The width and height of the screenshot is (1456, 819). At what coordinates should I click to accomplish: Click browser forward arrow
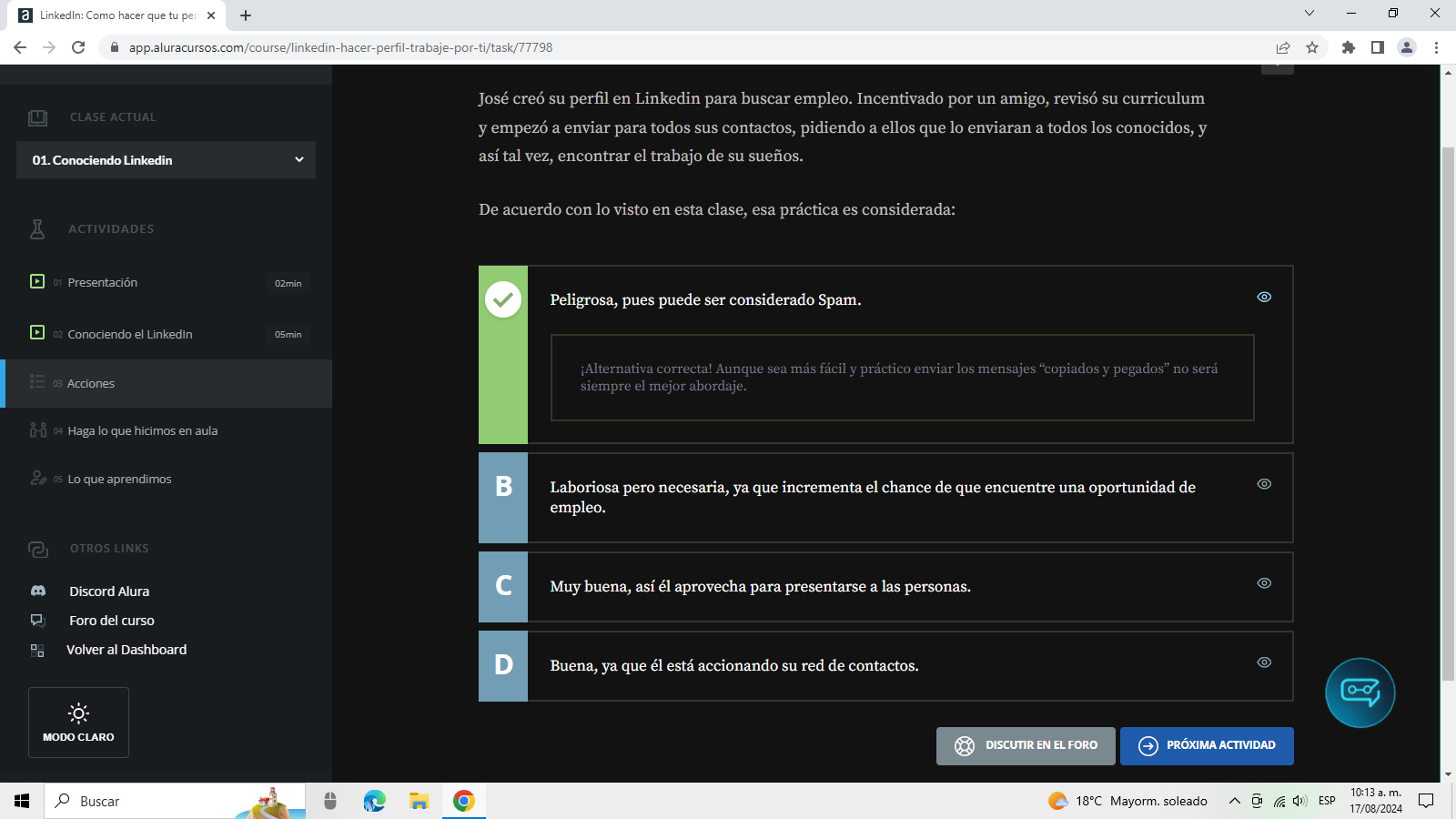coord(49,47)
